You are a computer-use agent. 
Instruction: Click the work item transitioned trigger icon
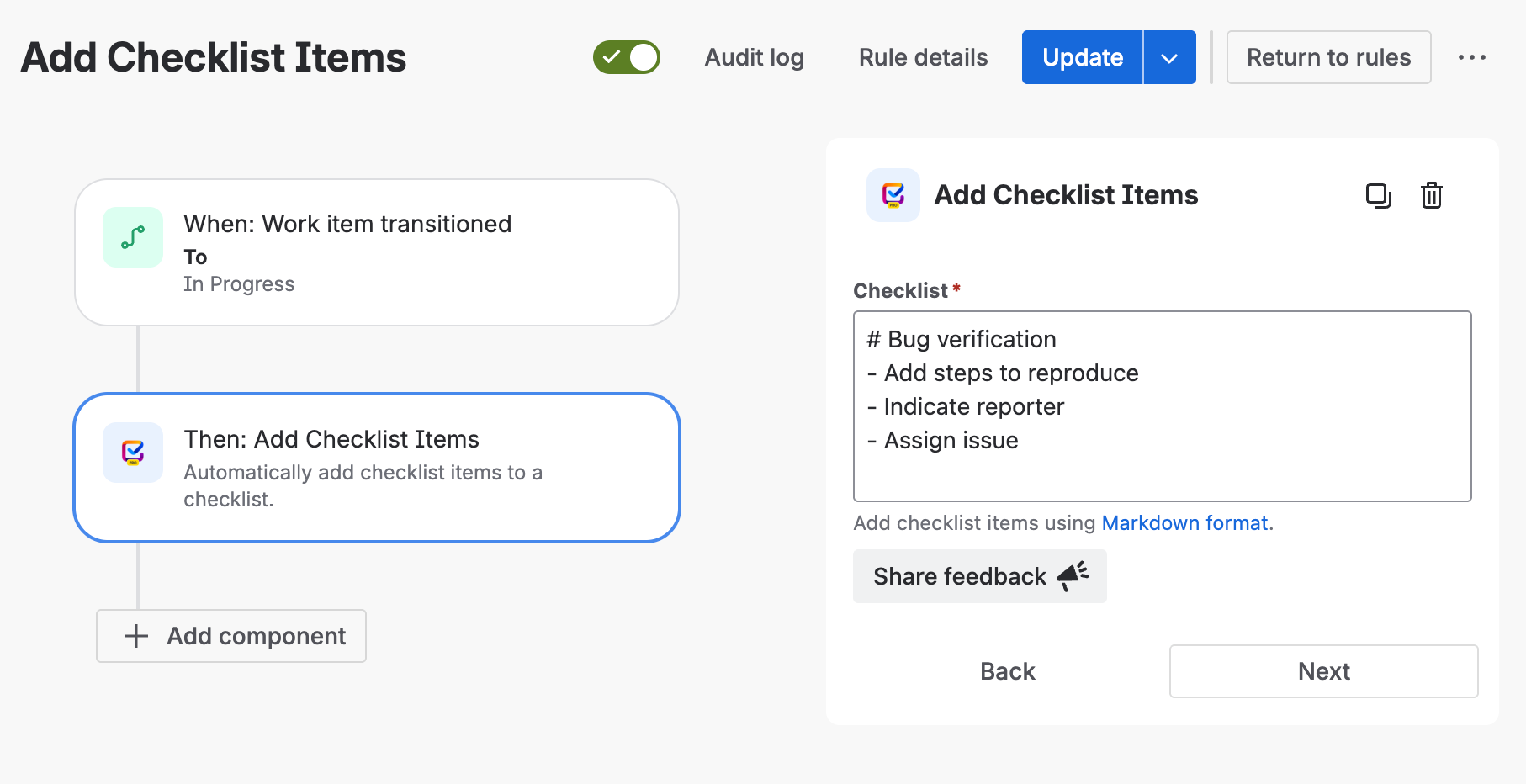pos(133,237)
